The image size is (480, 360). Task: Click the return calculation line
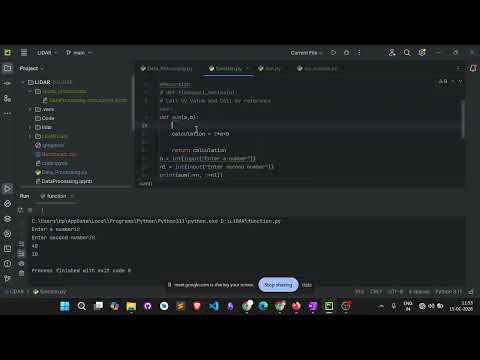[199, 150]
